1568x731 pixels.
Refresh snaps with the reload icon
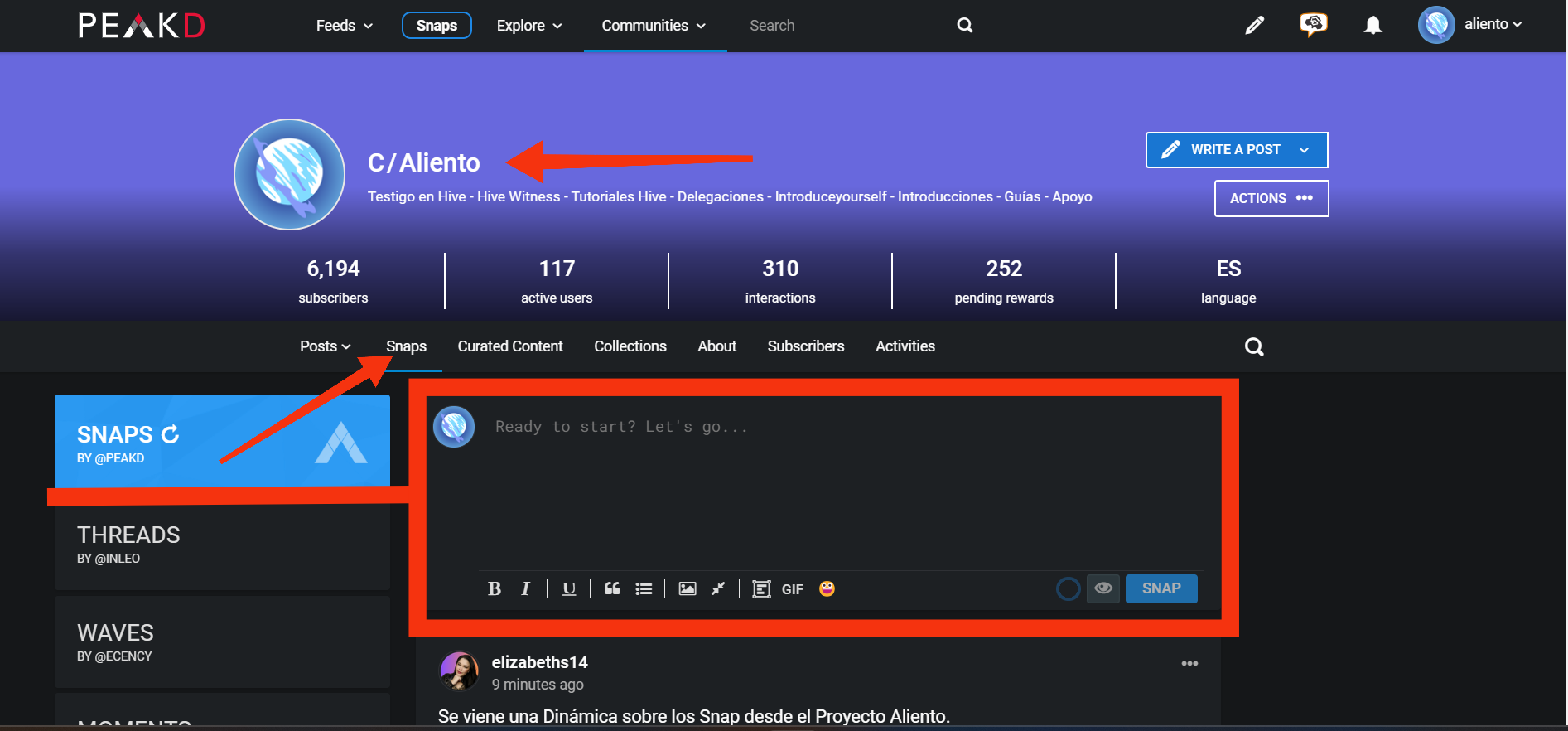[x=171, y=434]
